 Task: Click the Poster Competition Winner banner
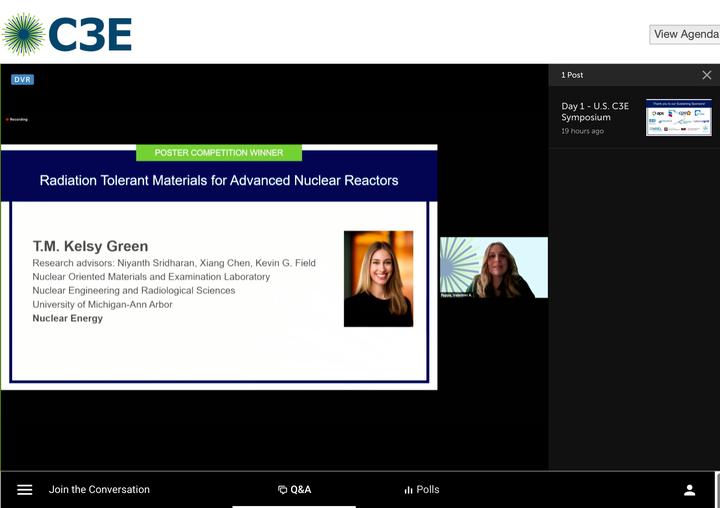point(219,153)
